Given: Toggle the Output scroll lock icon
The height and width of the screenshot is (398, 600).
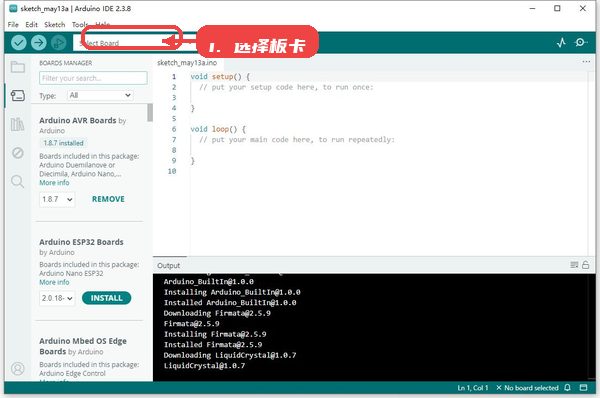Looking at the screenshot, I should pos(585,265).
